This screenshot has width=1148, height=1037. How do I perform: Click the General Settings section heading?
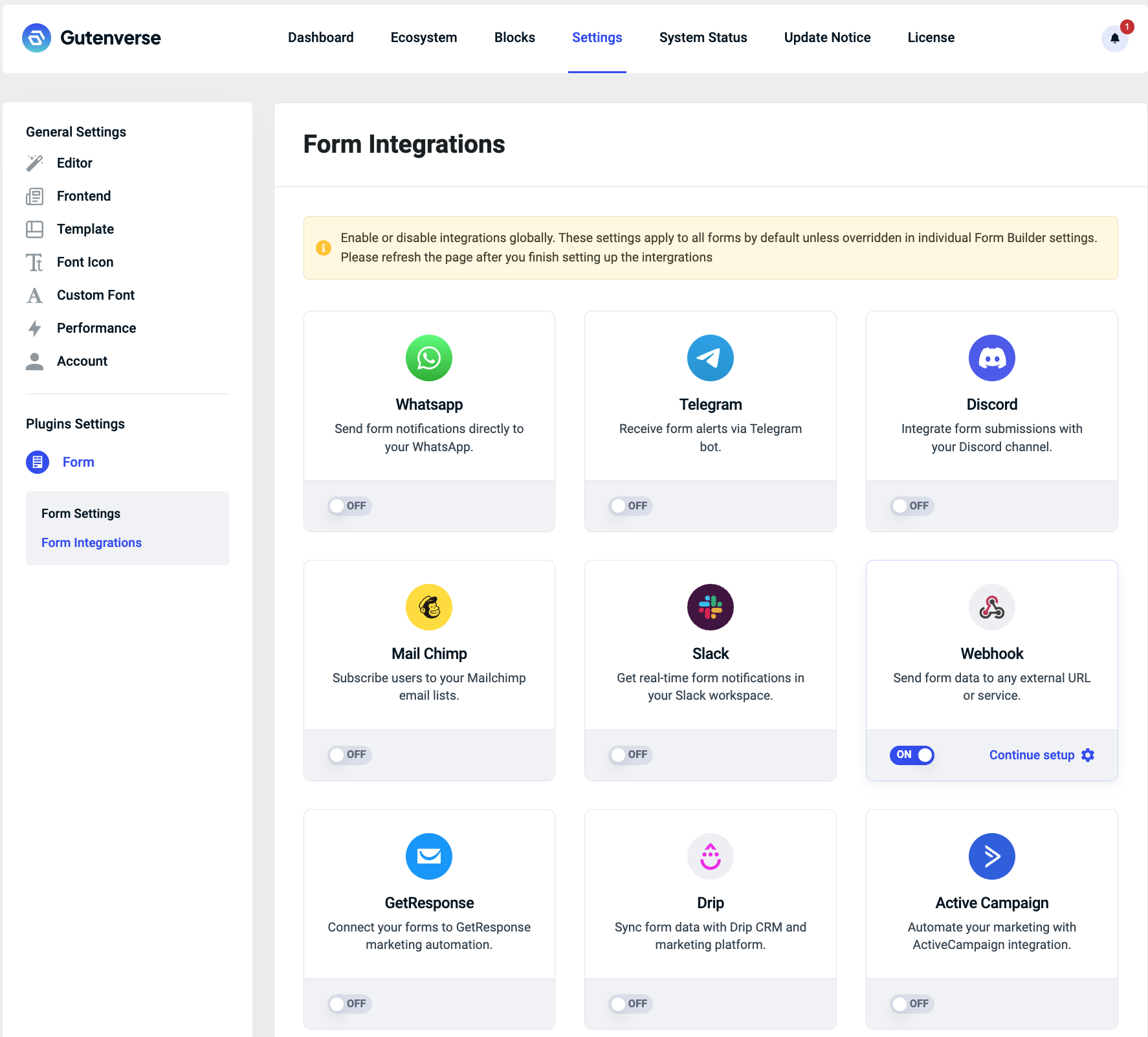pyautogui.click(x=76, y=132)
